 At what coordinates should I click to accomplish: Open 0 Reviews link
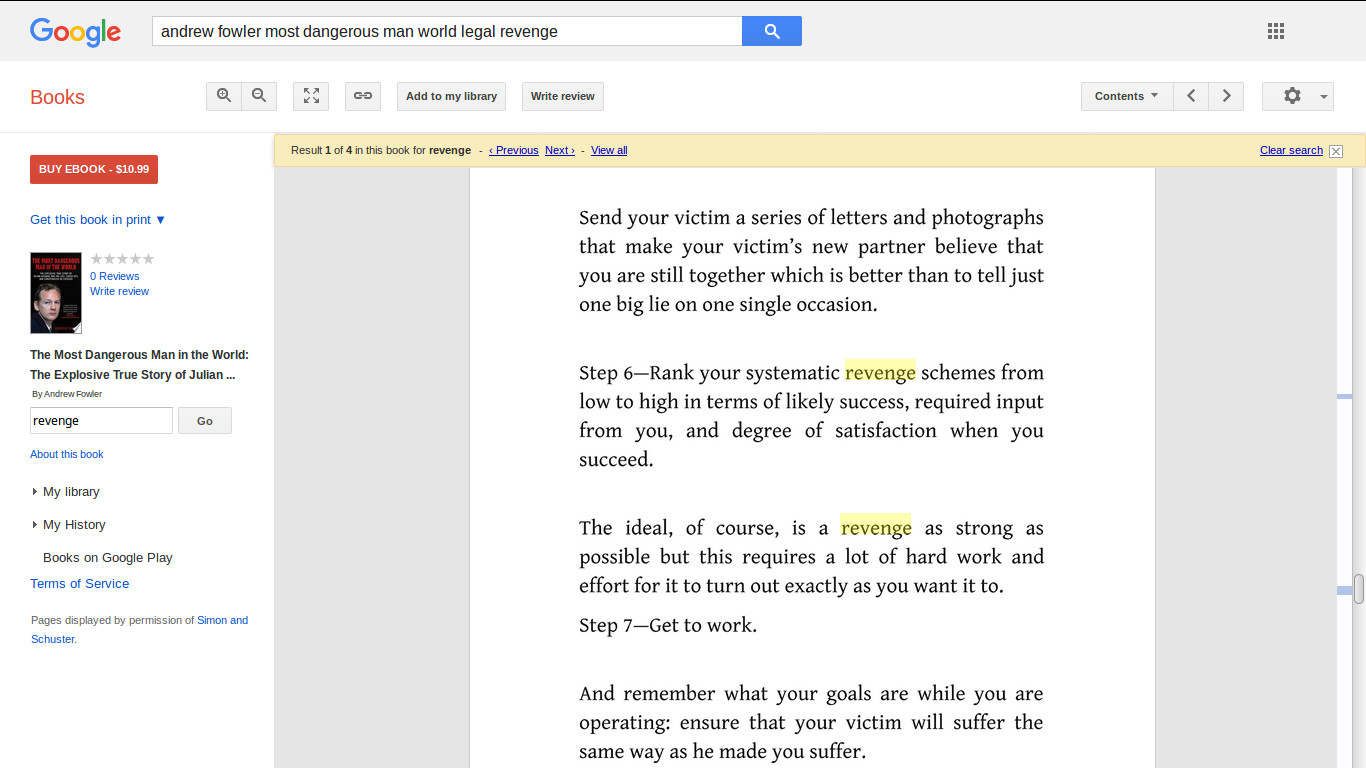[x=115, y=276]
